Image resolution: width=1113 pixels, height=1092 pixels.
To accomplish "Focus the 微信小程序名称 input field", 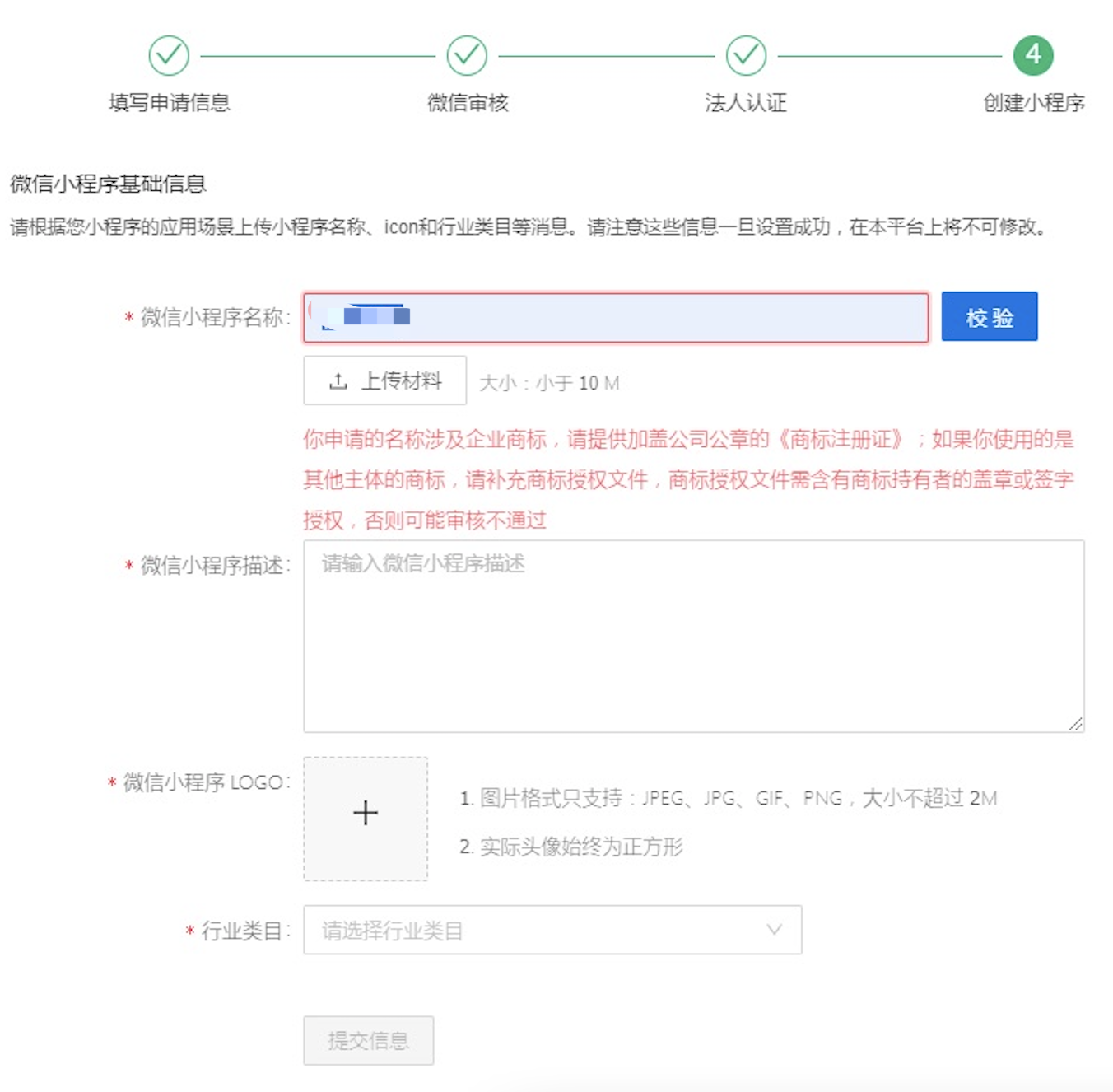I will coord(616,317).
